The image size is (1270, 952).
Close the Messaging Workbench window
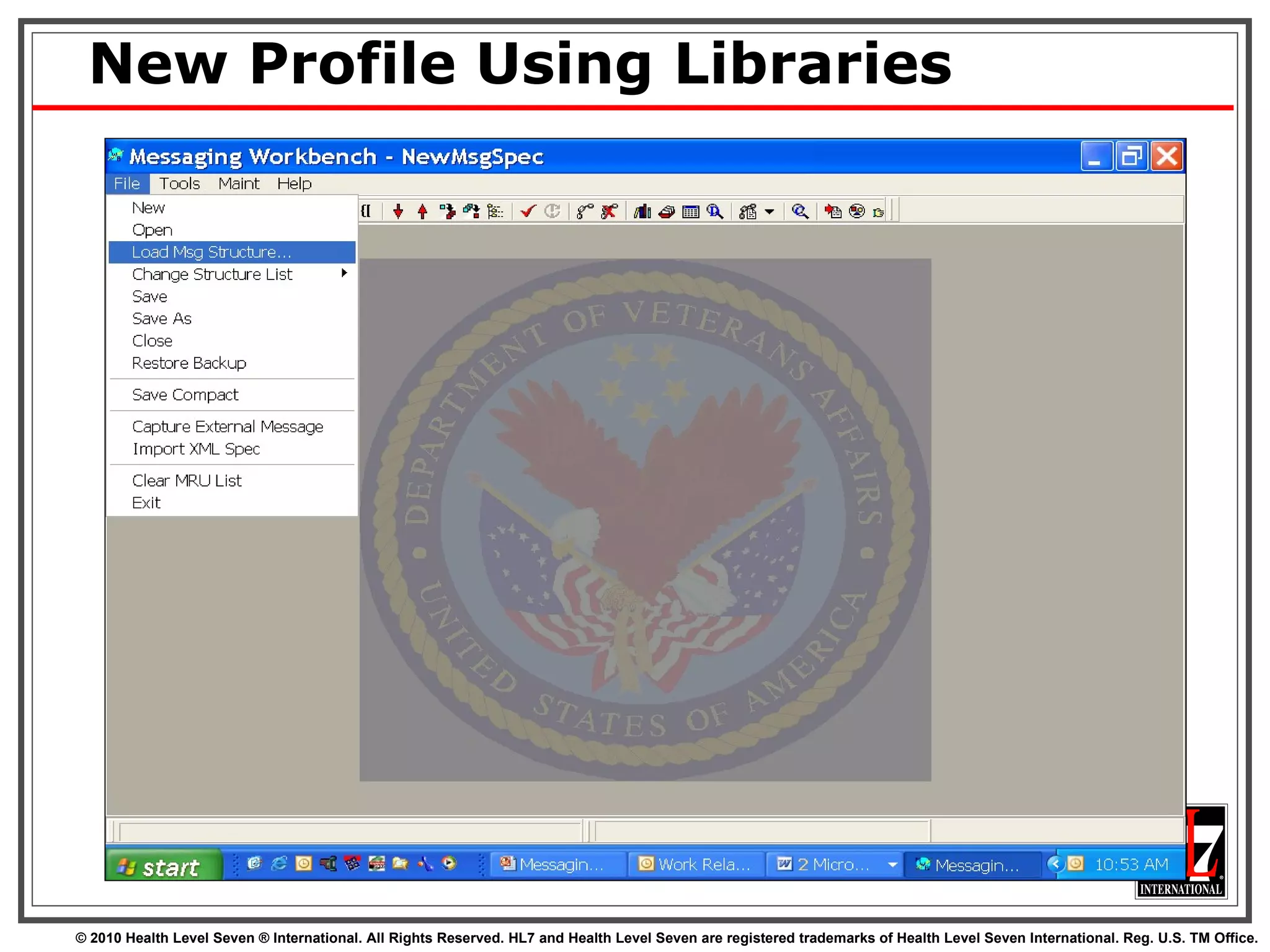(1167, 156)
